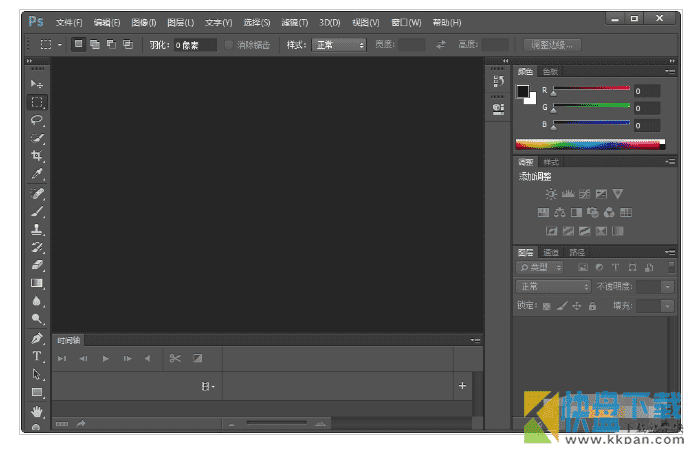This screenshot has width=689, height=449.
Task: Click the foreground color swatch
Action: coord(522,91)
